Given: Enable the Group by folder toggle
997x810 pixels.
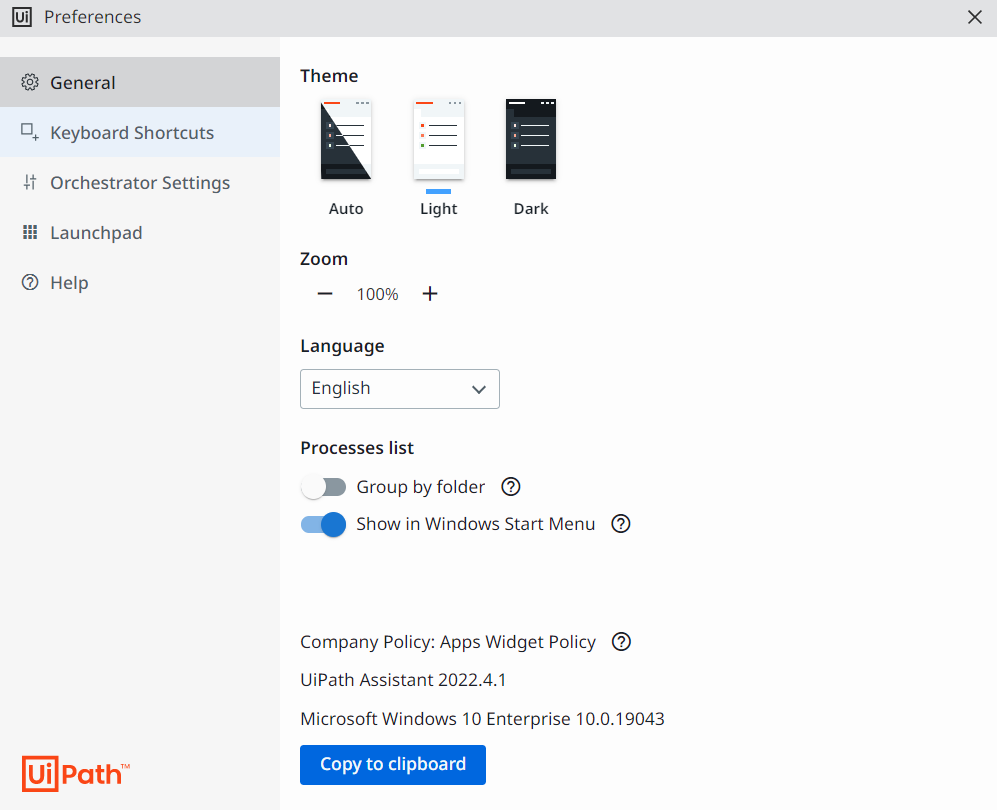Looking at the screenshot, I should (x=323, y=487).
